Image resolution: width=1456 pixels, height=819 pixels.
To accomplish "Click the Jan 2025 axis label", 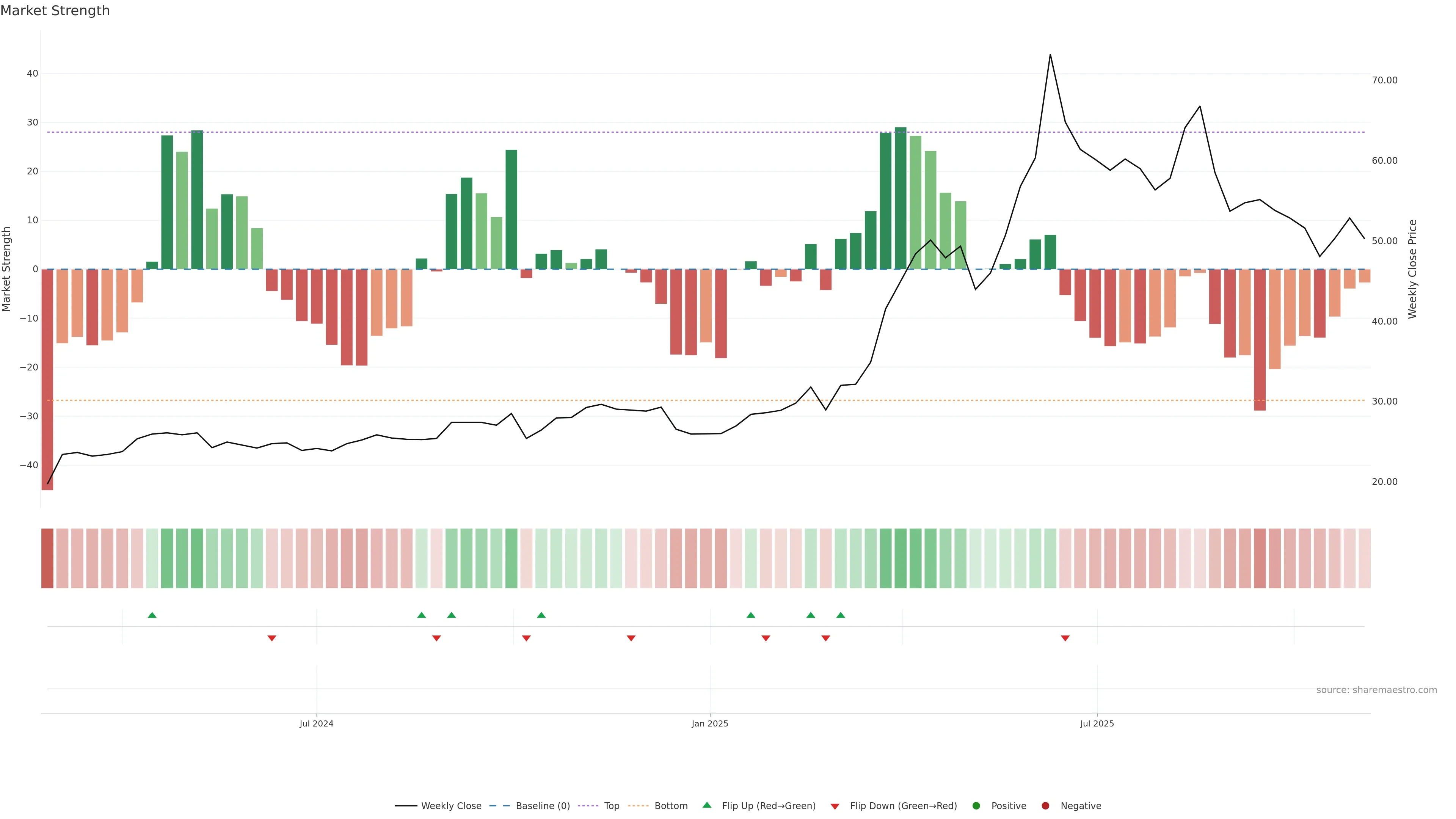I will (x=710, y=723).
